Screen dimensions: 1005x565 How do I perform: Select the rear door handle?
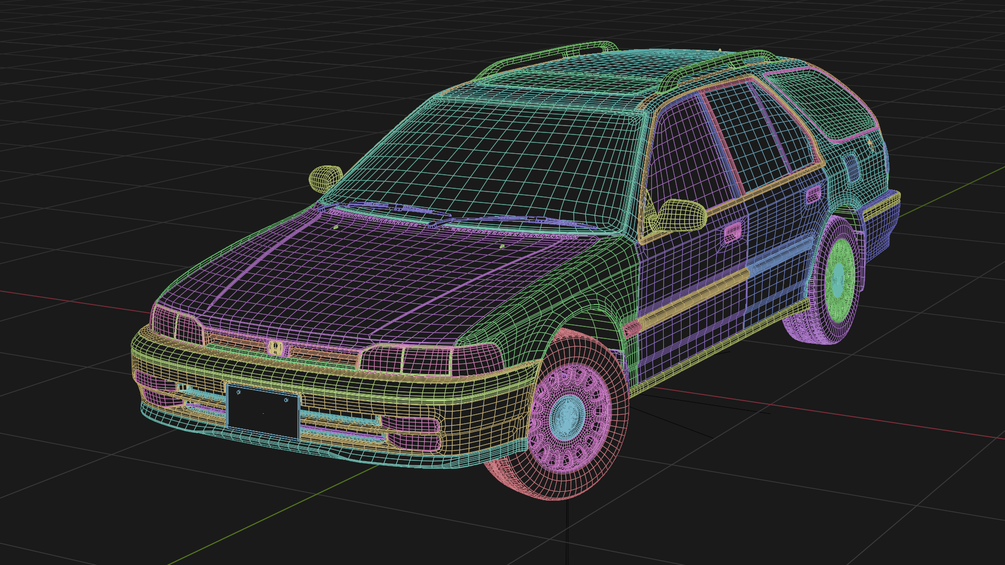tap(813, 194)
